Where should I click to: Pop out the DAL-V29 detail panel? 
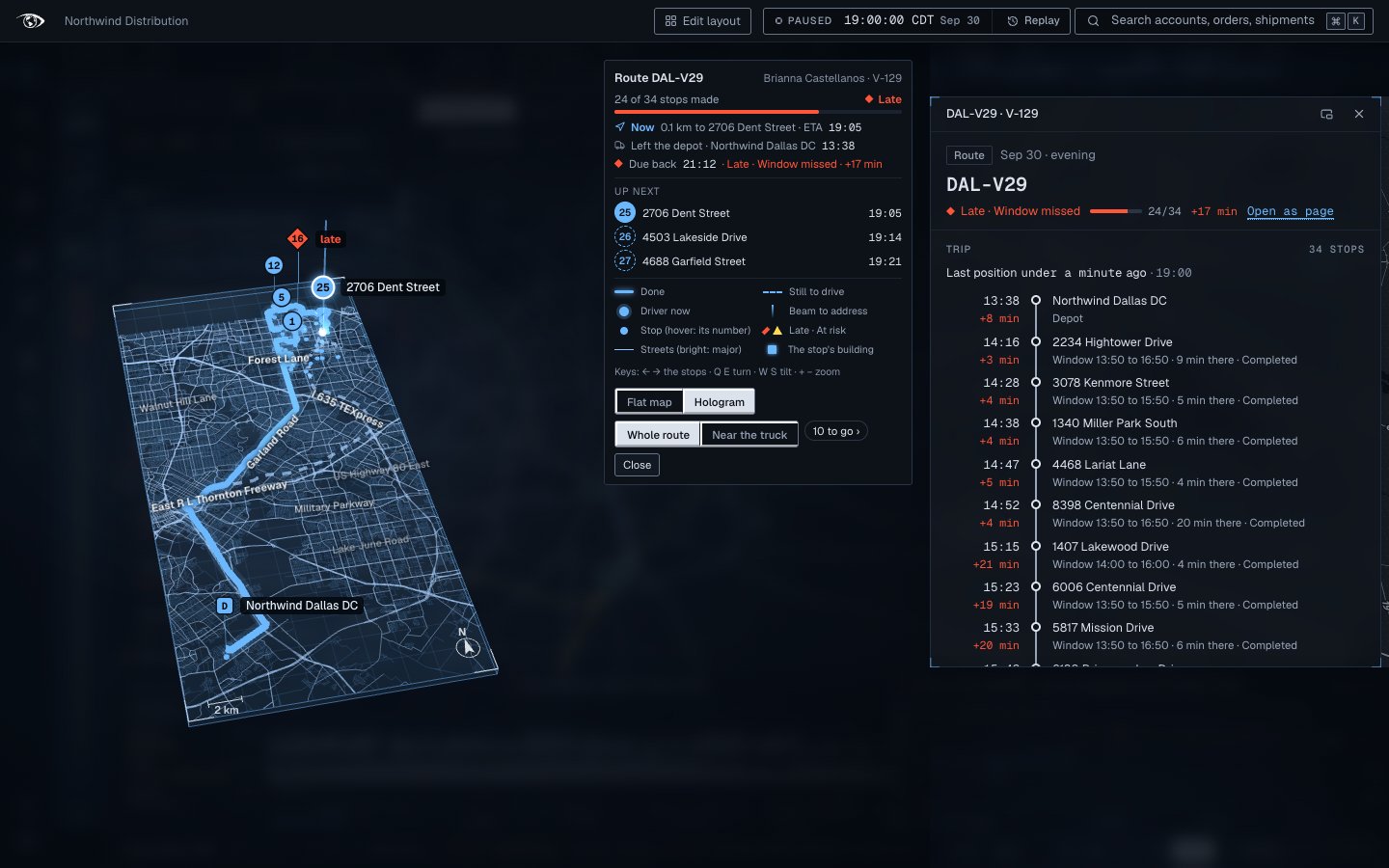(x=1326, y=114)
